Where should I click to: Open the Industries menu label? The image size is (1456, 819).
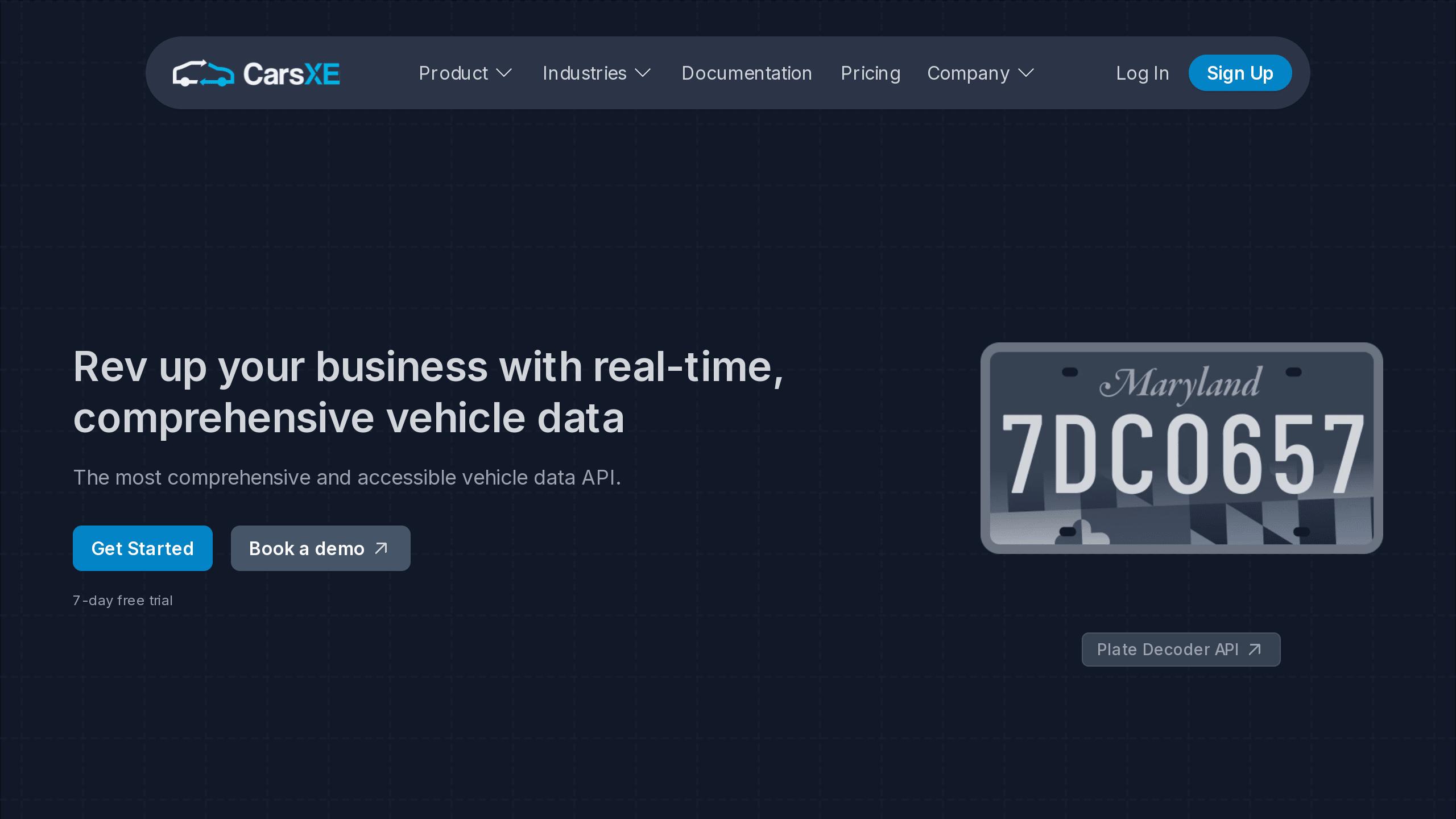[584, 73]
